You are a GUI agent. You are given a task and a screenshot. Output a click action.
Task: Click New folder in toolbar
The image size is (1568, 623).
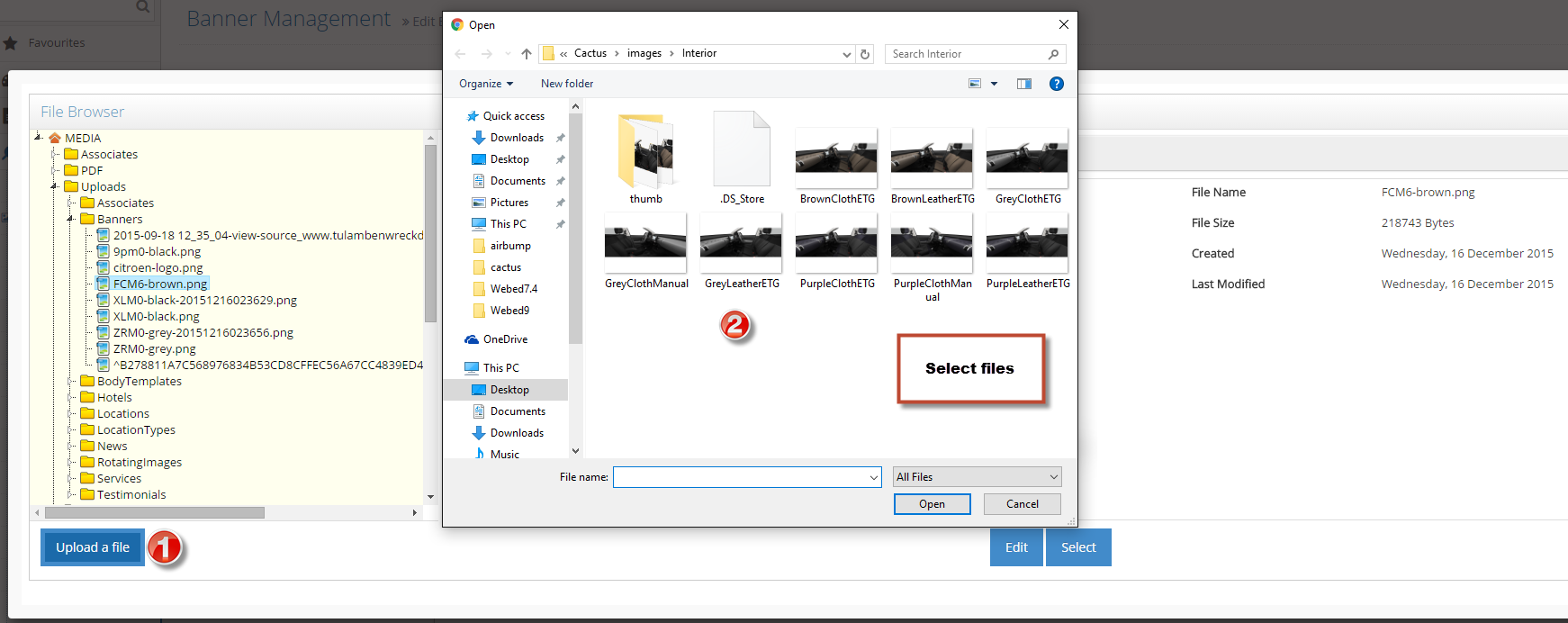point(567,84)
